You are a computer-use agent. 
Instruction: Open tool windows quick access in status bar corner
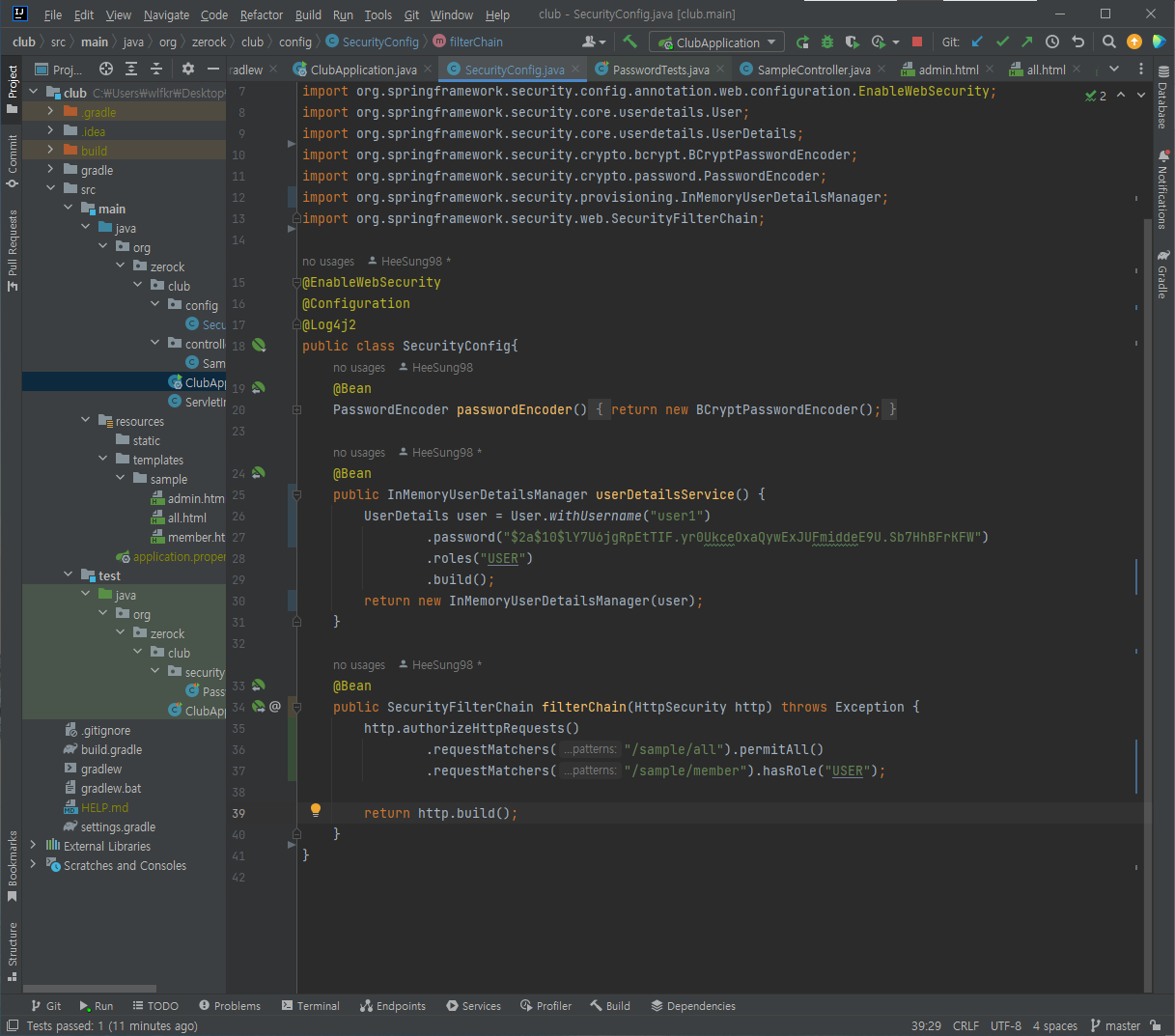pos(13,1025)
